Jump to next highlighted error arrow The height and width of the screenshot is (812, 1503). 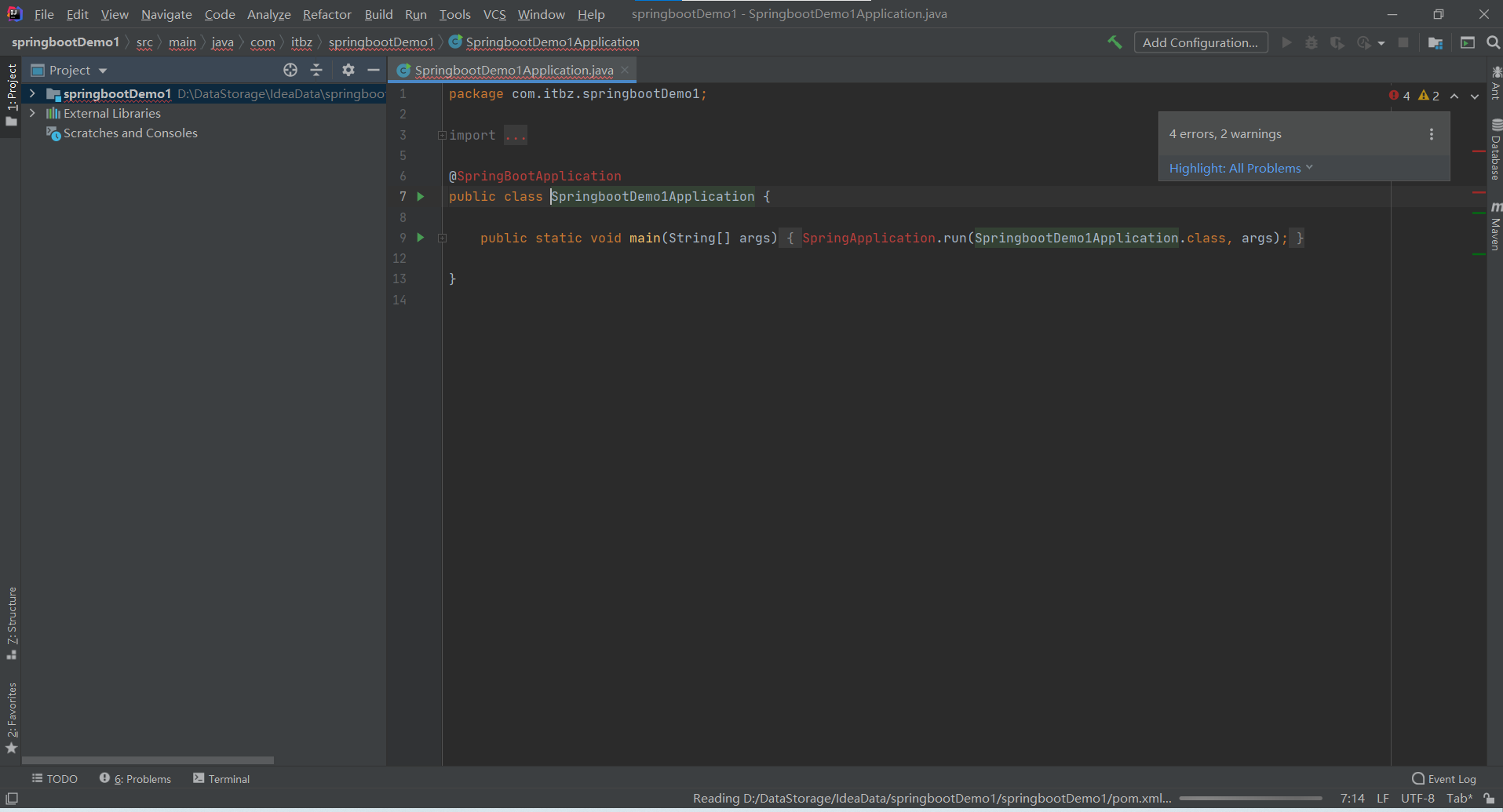(1475, 96)
